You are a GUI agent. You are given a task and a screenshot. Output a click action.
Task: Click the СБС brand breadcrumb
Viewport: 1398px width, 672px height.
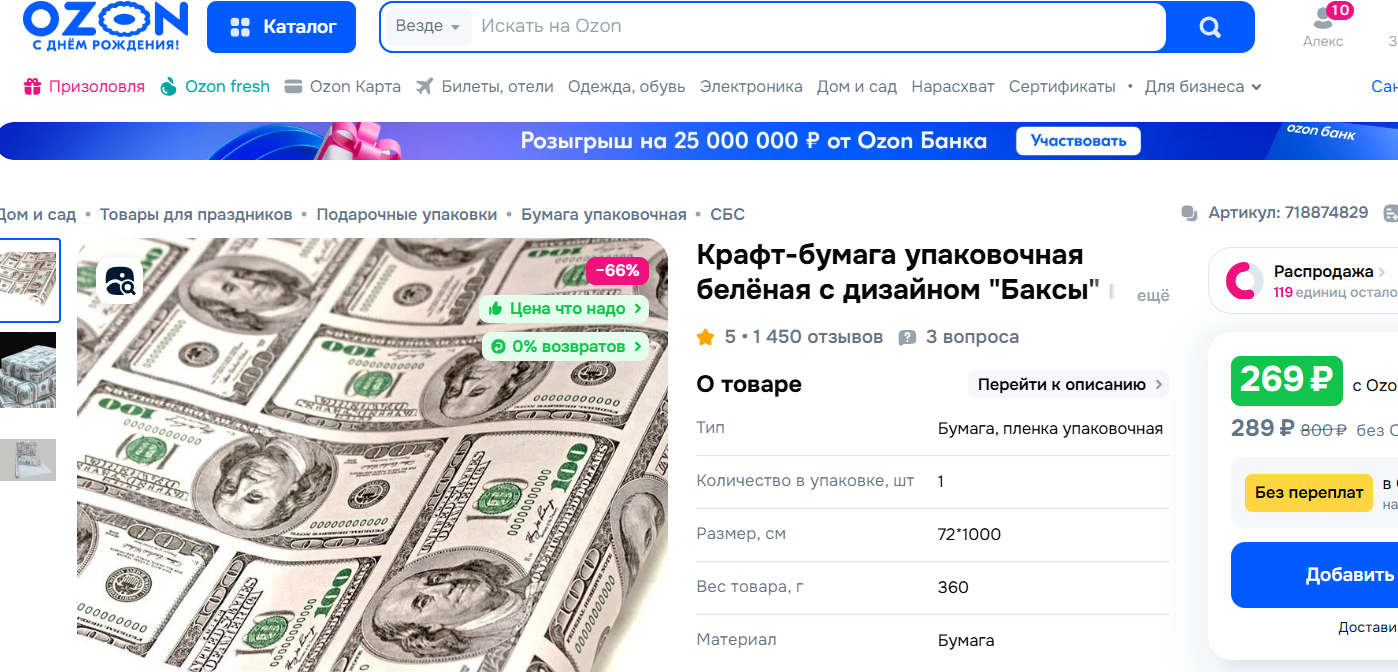(727, 214)
